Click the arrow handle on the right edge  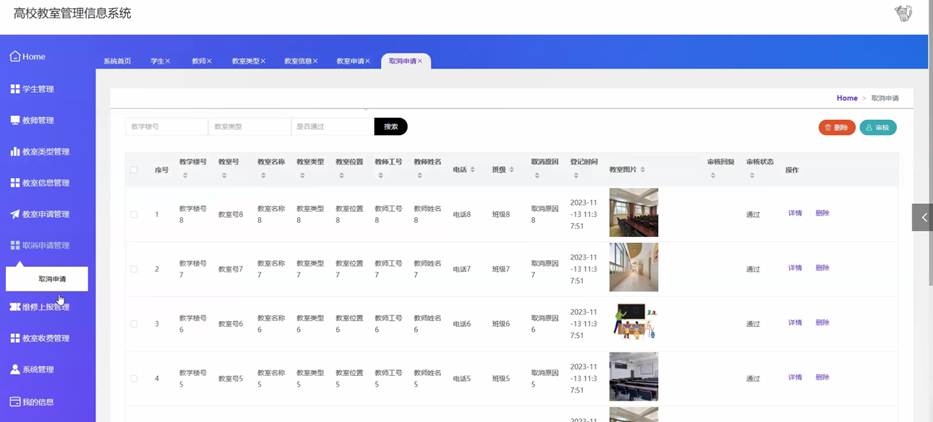(x=923, y=217)
